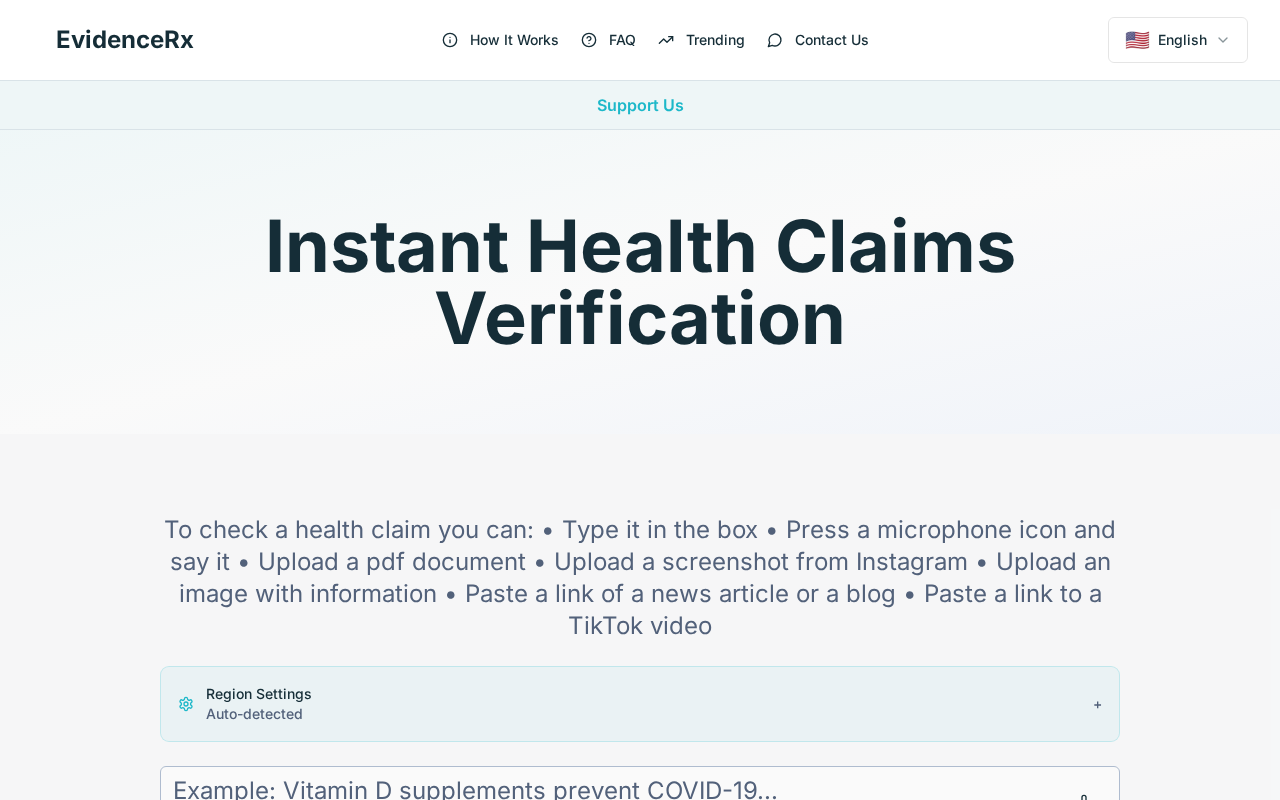Click the instructions paragraph about checking claims
The width and height of the screenshot is (1280, 800).
pos(640,578)
